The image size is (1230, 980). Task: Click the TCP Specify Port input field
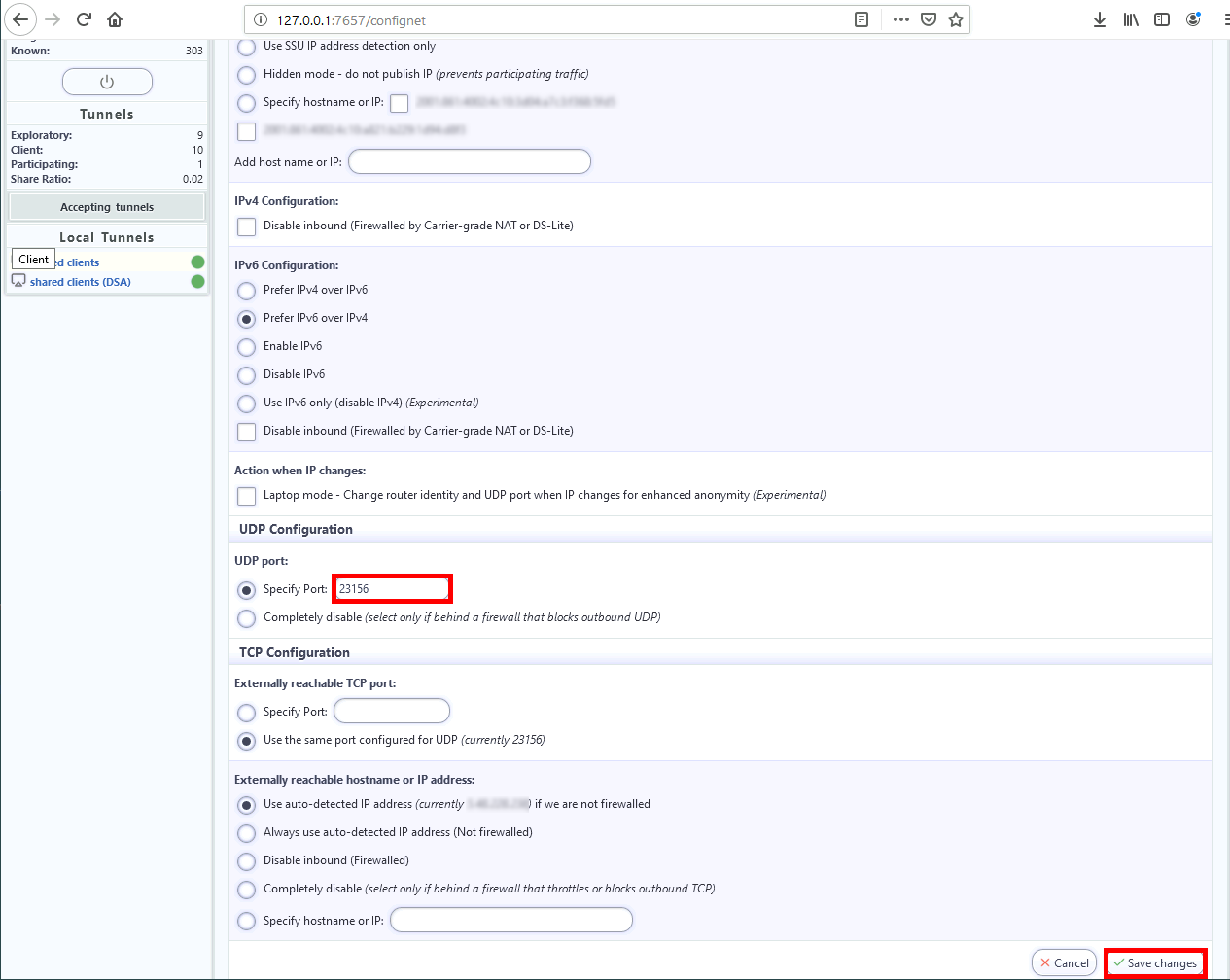click(392, 711)
